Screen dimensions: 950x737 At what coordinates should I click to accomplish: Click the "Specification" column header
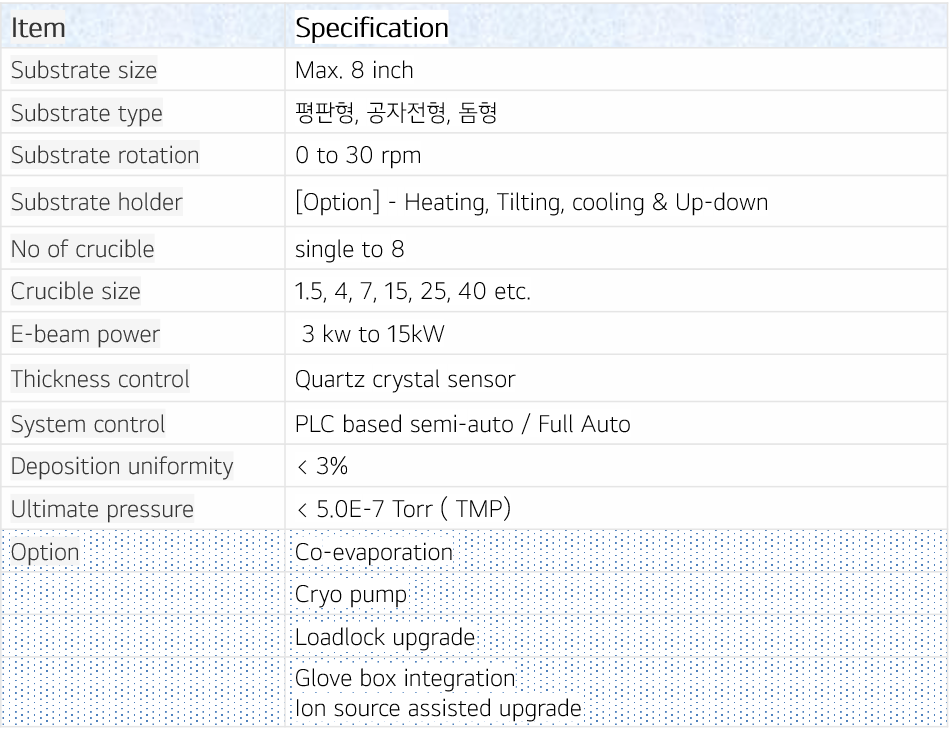click(x=371, y=28)
